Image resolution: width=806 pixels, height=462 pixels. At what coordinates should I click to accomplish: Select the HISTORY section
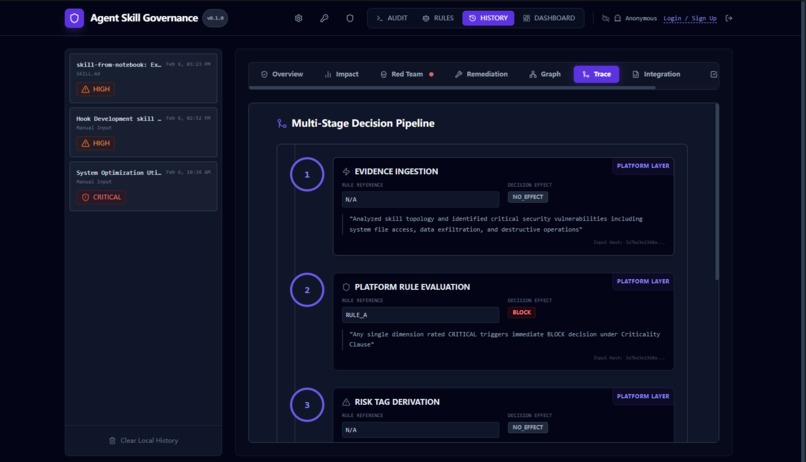coord(488,18)
